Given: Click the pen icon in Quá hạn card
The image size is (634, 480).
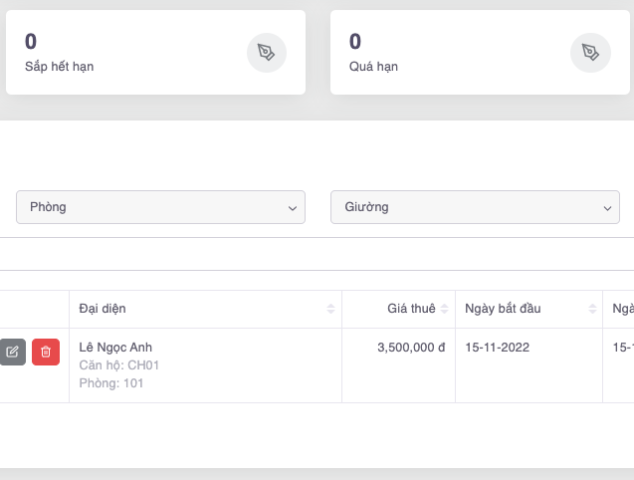Looking at the screenshot, I should pyautogui.click(x=590, y=53).
